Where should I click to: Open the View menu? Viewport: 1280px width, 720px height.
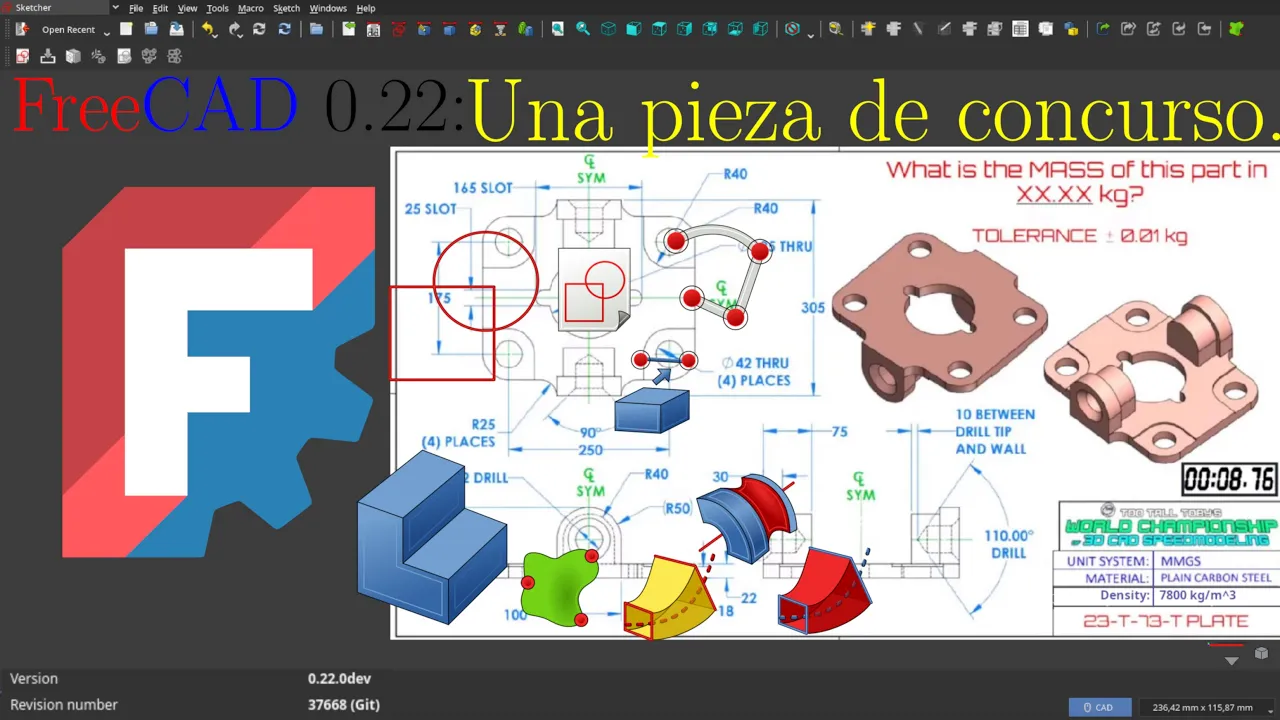pos(187,8)
